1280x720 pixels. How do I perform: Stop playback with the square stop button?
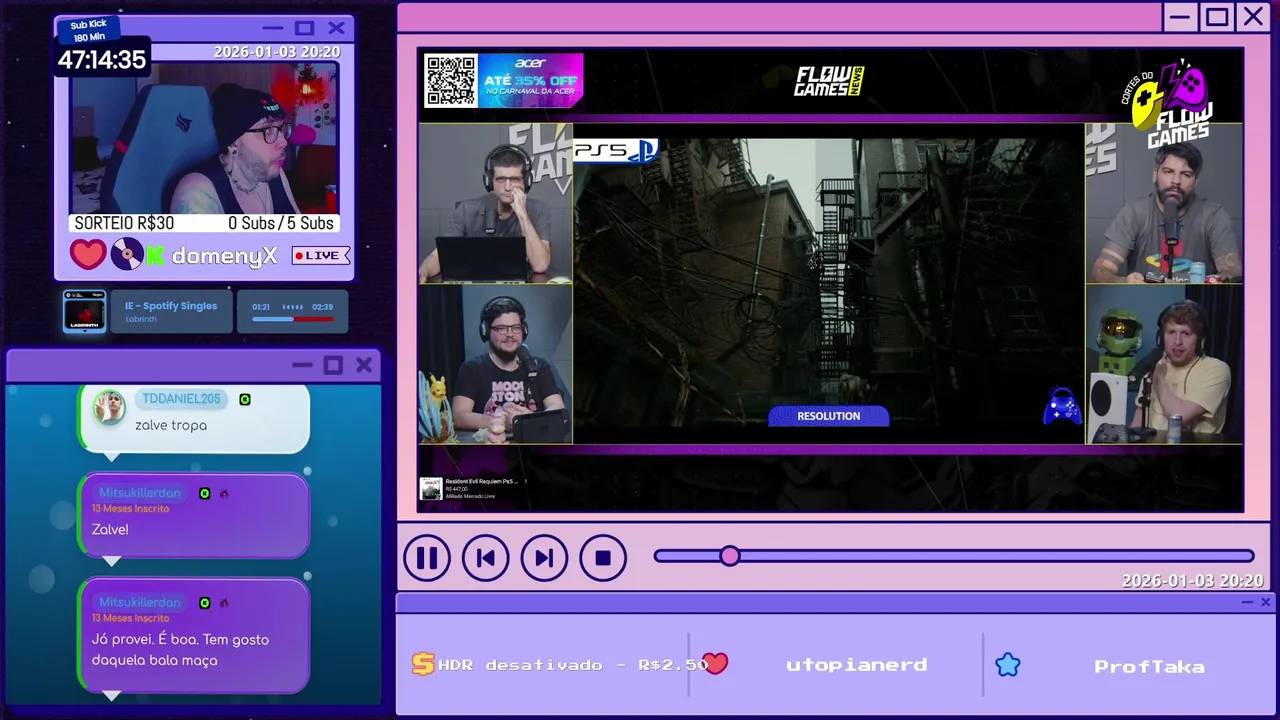pyautogui.click(x=603, y=558)
